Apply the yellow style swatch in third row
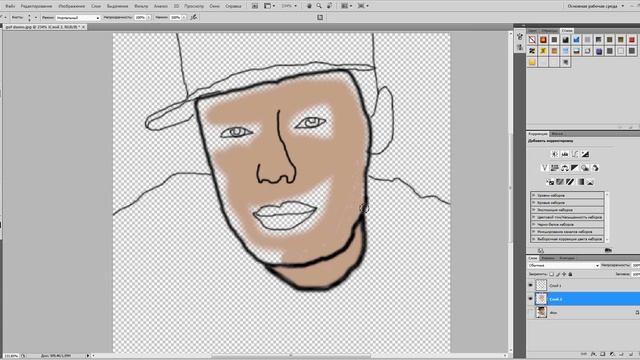Image resolution: width=640 pixels, height=360 pixels. 532,62
